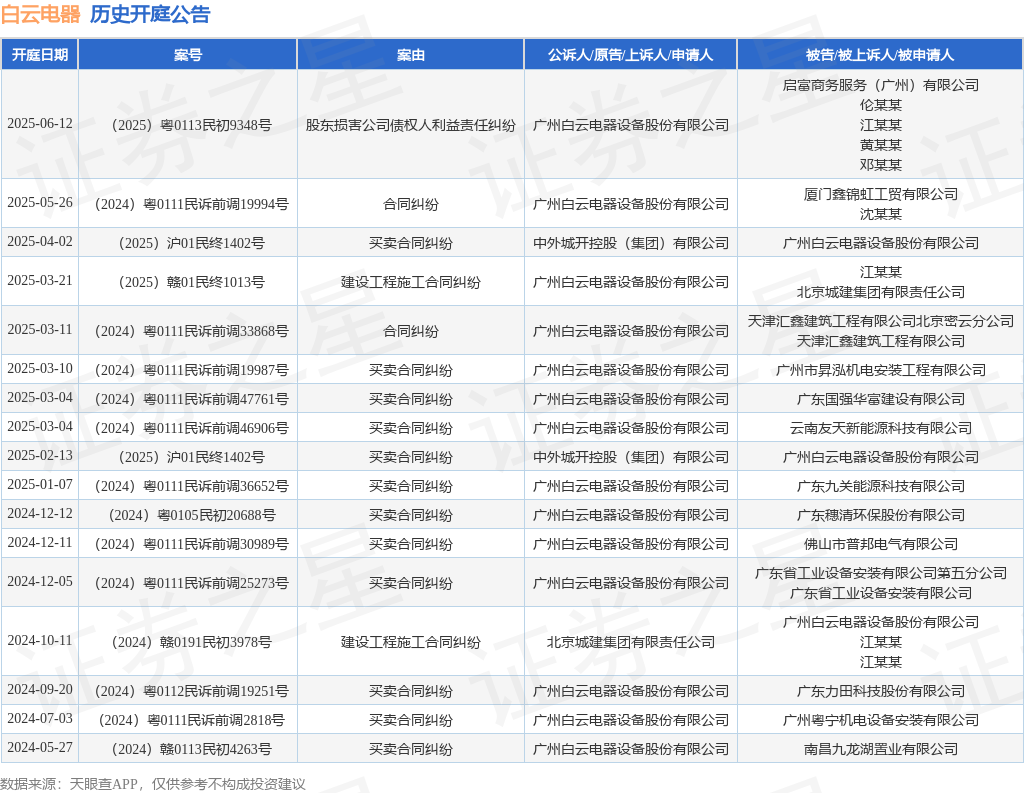This screenshot has height=793, width=1024.
Task: Click the 案号 column header
Action: click(188, 55)
